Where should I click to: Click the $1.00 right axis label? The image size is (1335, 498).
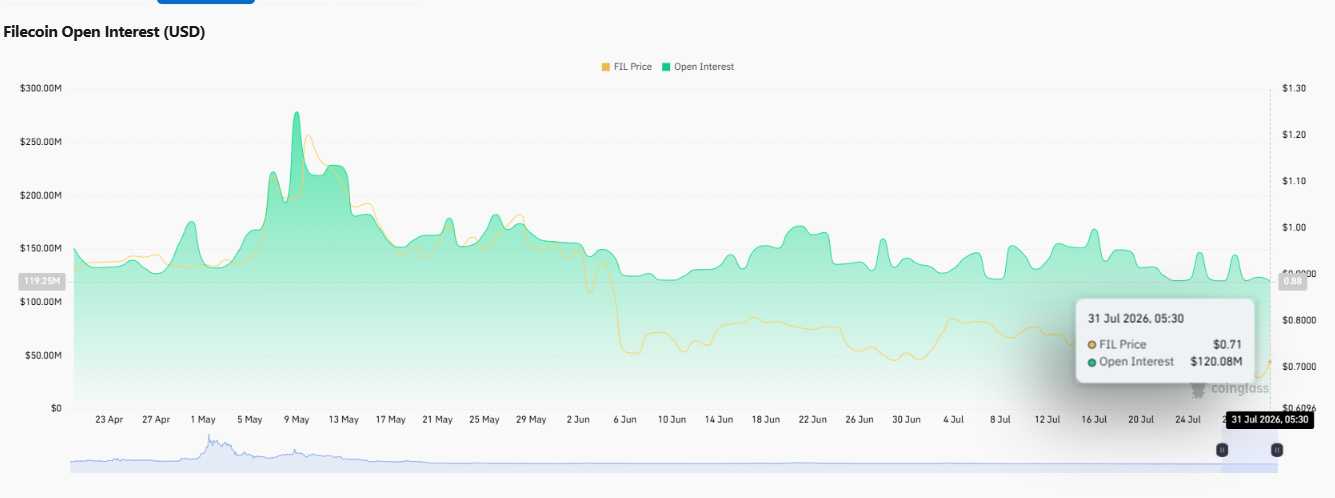coord(1294,228)
